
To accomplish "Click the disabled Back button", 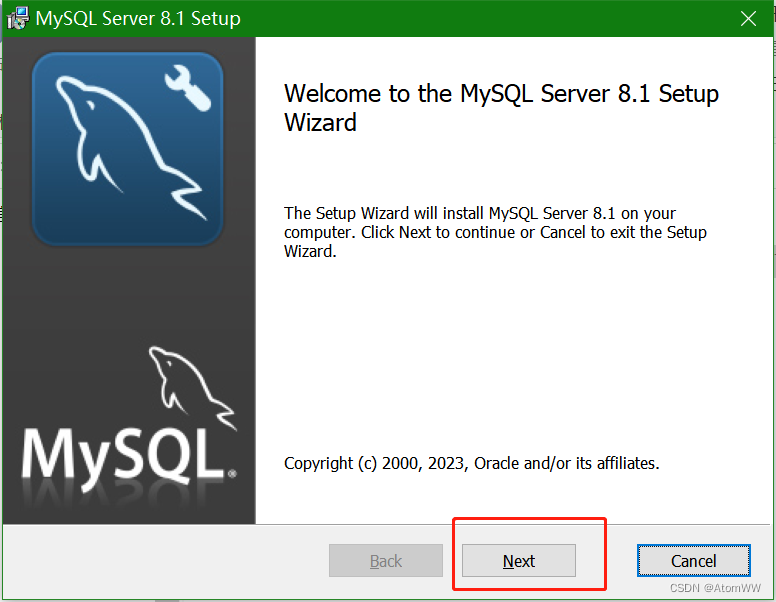I will click(386, 560).
